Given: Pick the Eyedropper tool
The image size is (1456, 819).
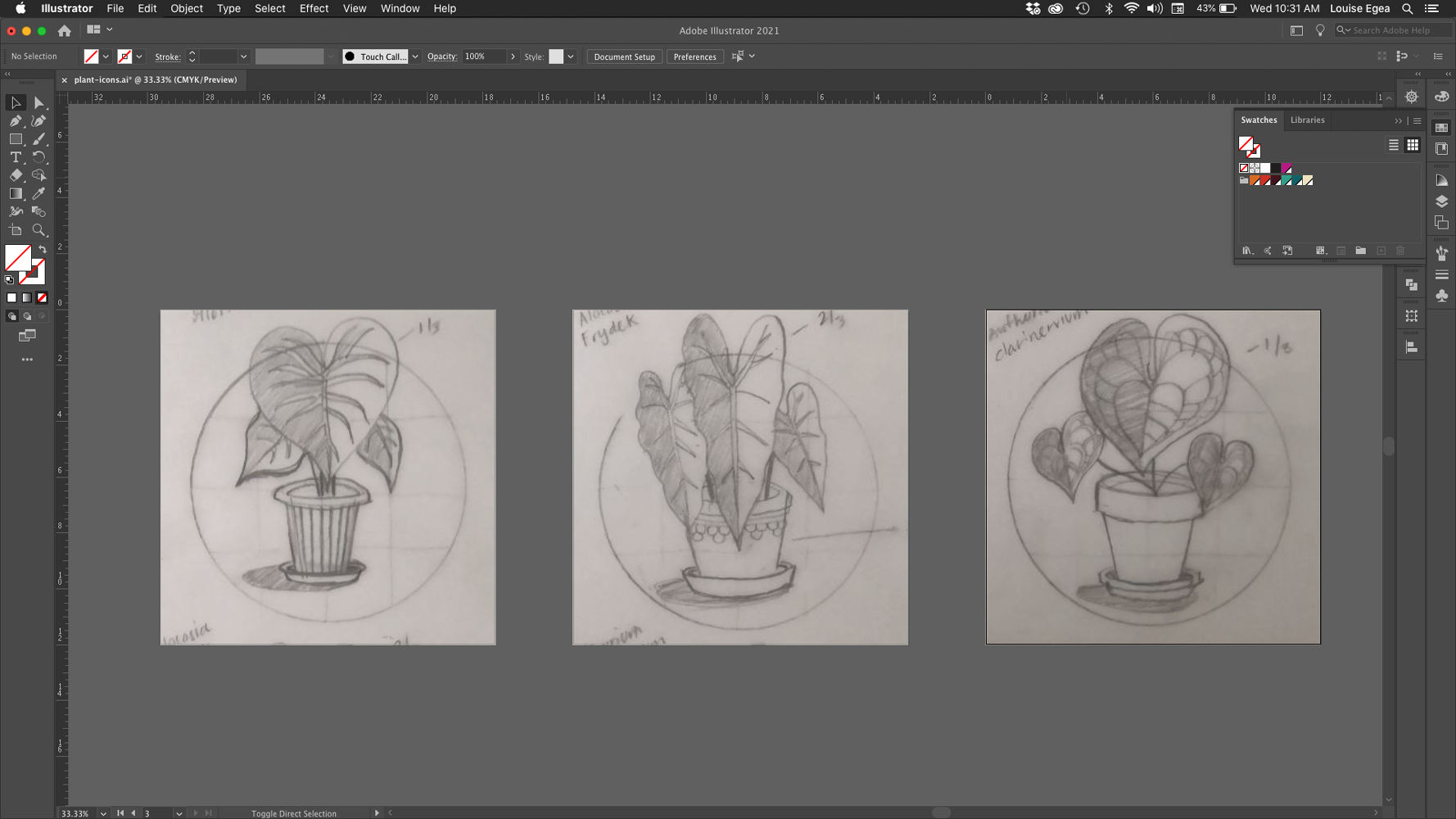Looking at the screenshot, I should 38,194.
